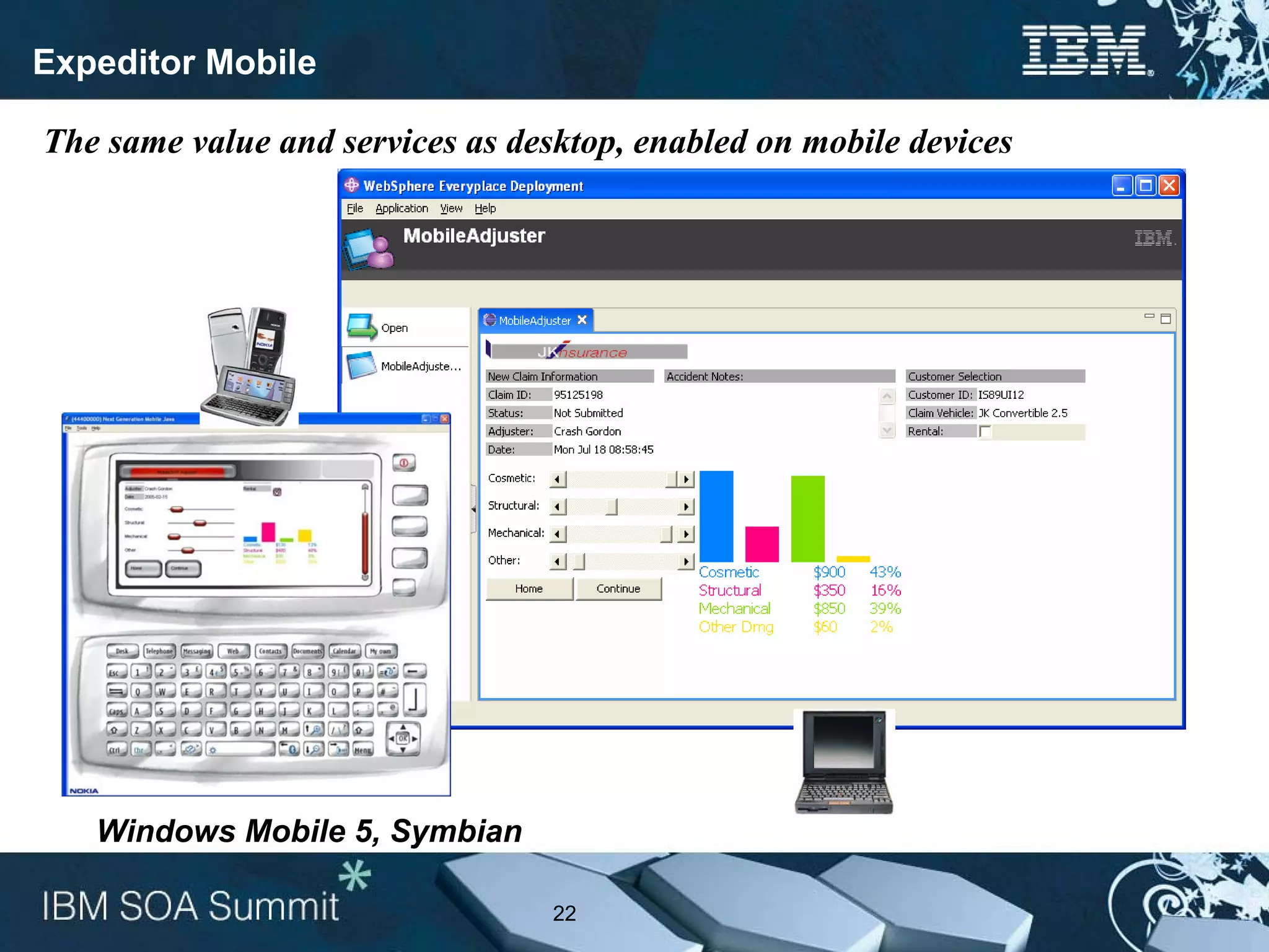Click the Esc key on Nokia keyboard

point(115,673)
